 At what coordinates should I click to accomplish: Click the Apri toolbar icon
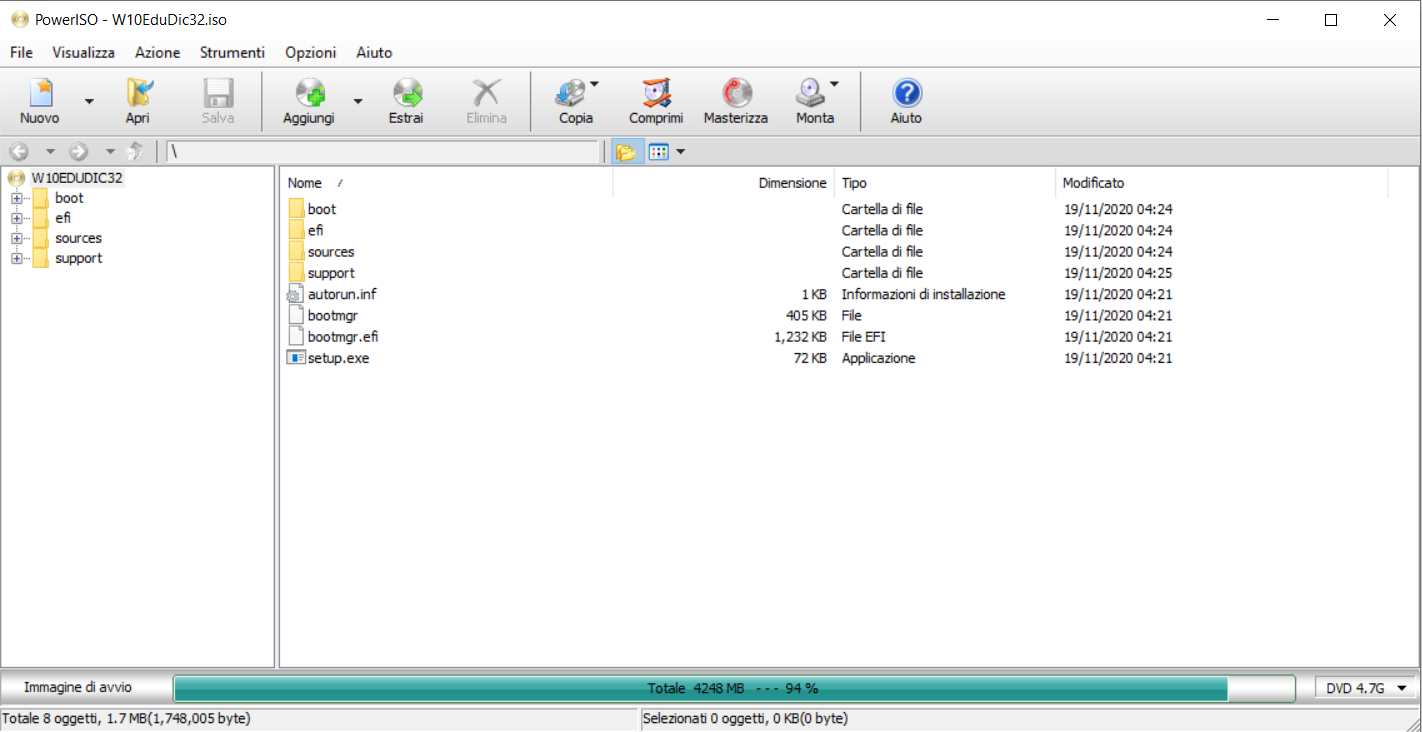(x=138, y=93)
